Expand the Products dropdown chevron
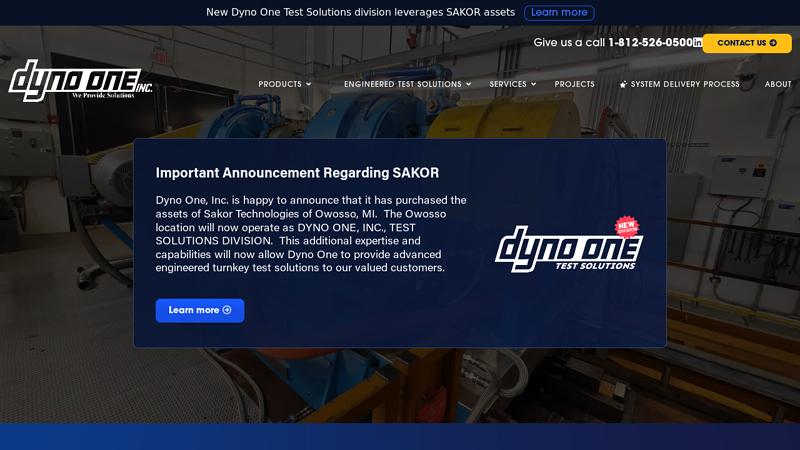Viewport: 800px width, 450px height. pyautogui.click(x=309, y=85)
